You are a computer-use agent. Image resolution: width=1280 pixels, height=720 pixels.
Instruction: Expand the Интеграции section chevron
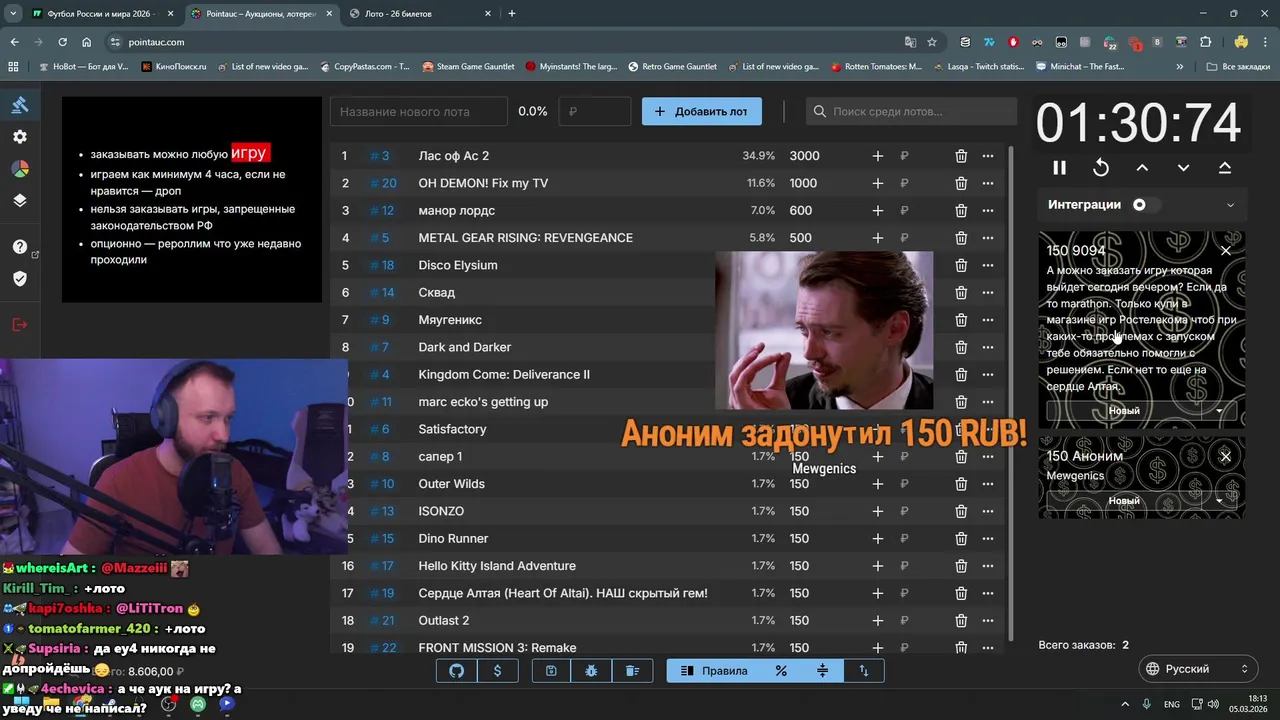click(1230, 205)
